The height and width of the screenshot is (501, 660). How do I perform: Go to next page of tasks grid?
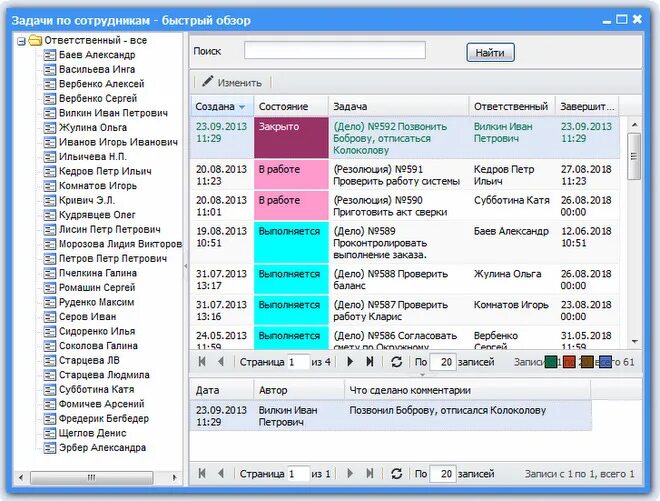point(350,362)
